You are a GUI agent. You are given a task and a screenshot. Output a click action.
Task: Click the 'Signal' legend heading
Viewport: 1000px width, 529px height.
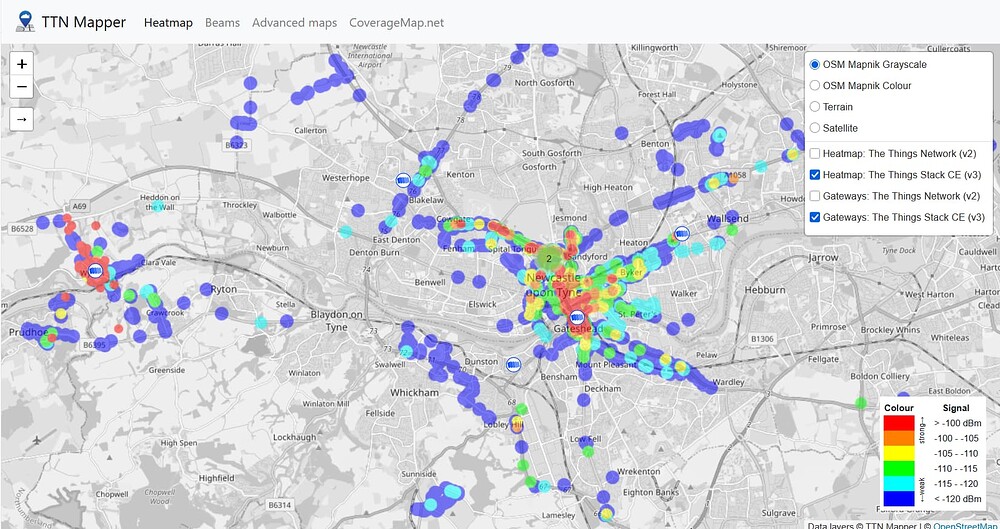tap(955, 408)
